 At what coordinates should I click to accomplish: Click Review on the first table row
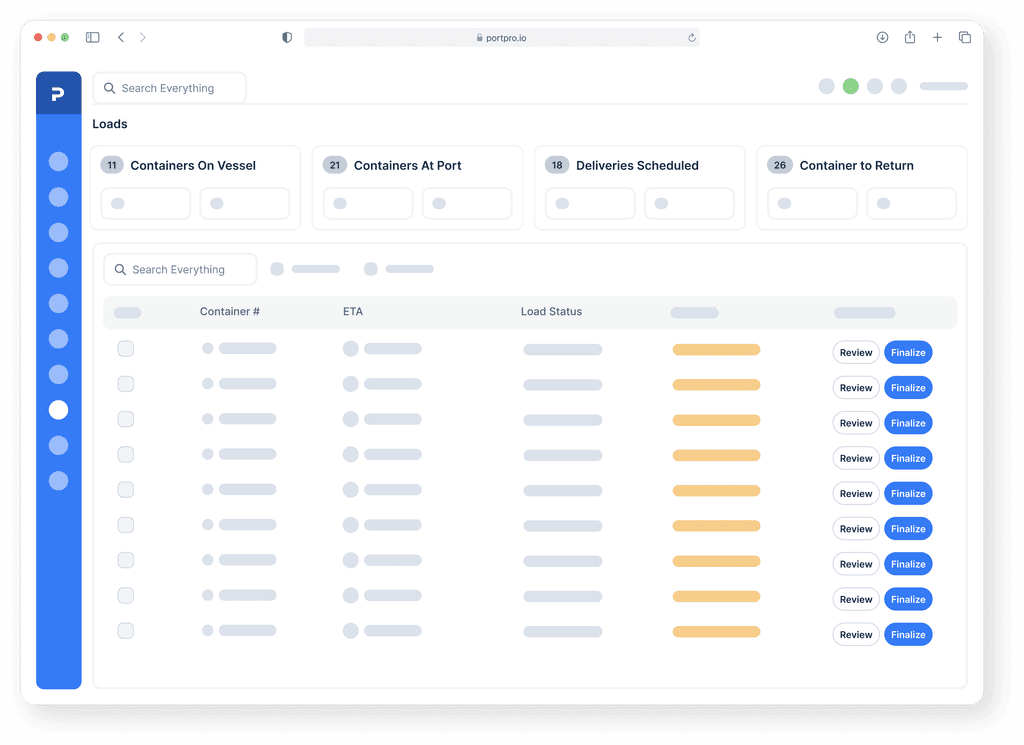click(x=856, y=352)
